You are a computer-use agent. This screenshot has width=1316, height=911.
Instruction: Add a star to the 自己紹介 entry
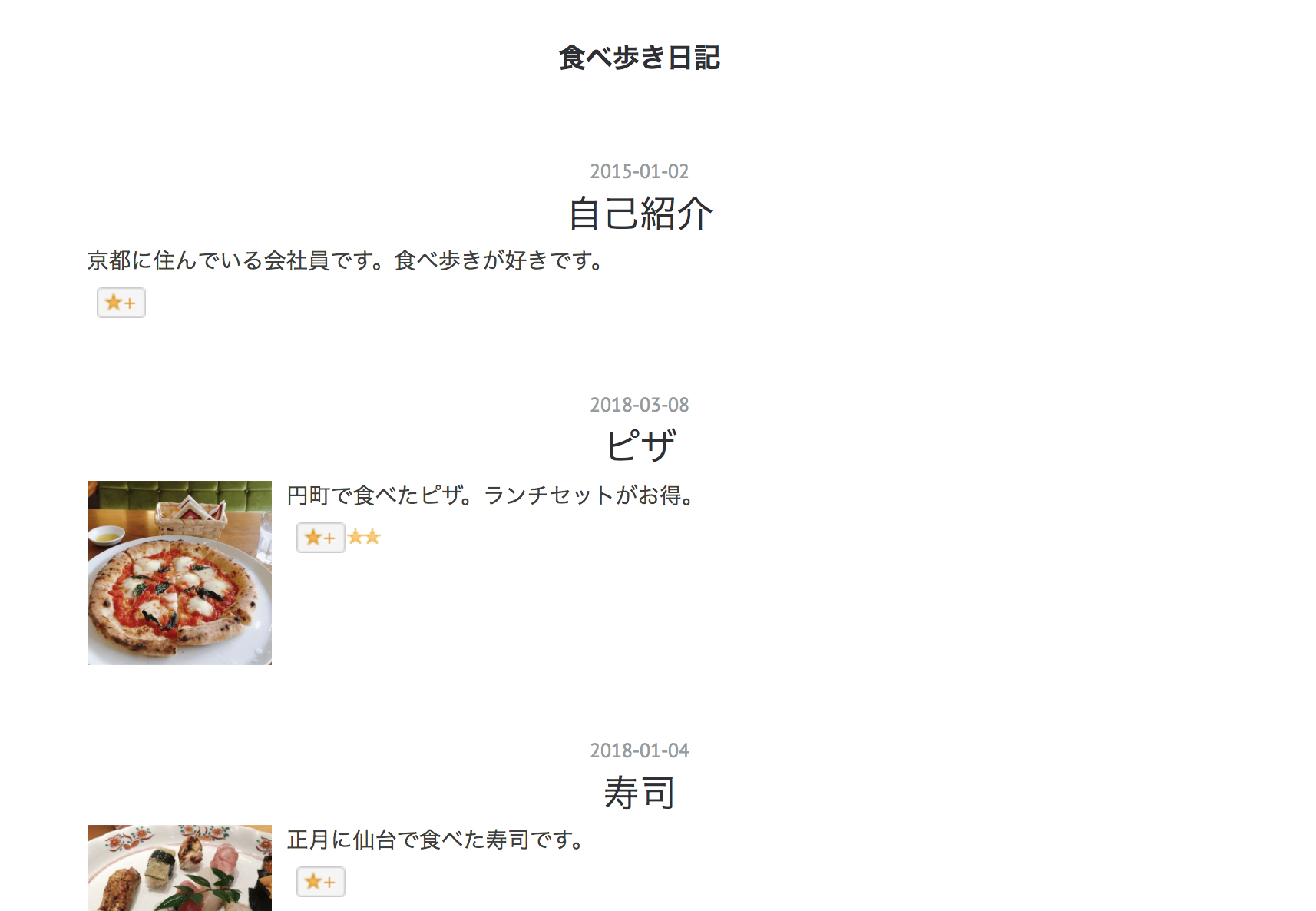tap(121, 303)
